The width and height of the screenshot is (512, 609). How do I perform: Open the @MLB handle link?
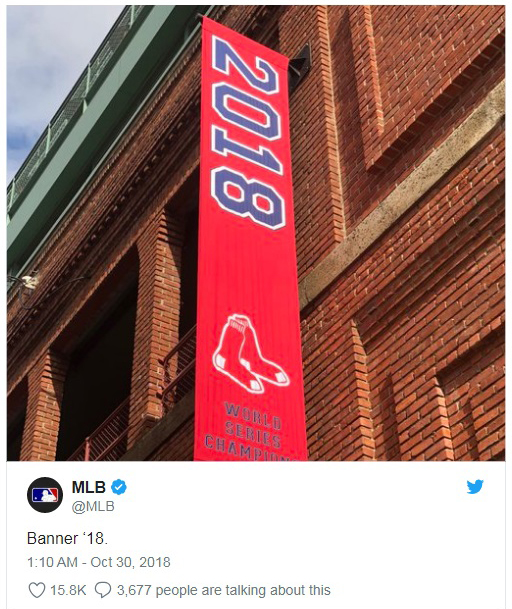(93, 506)
